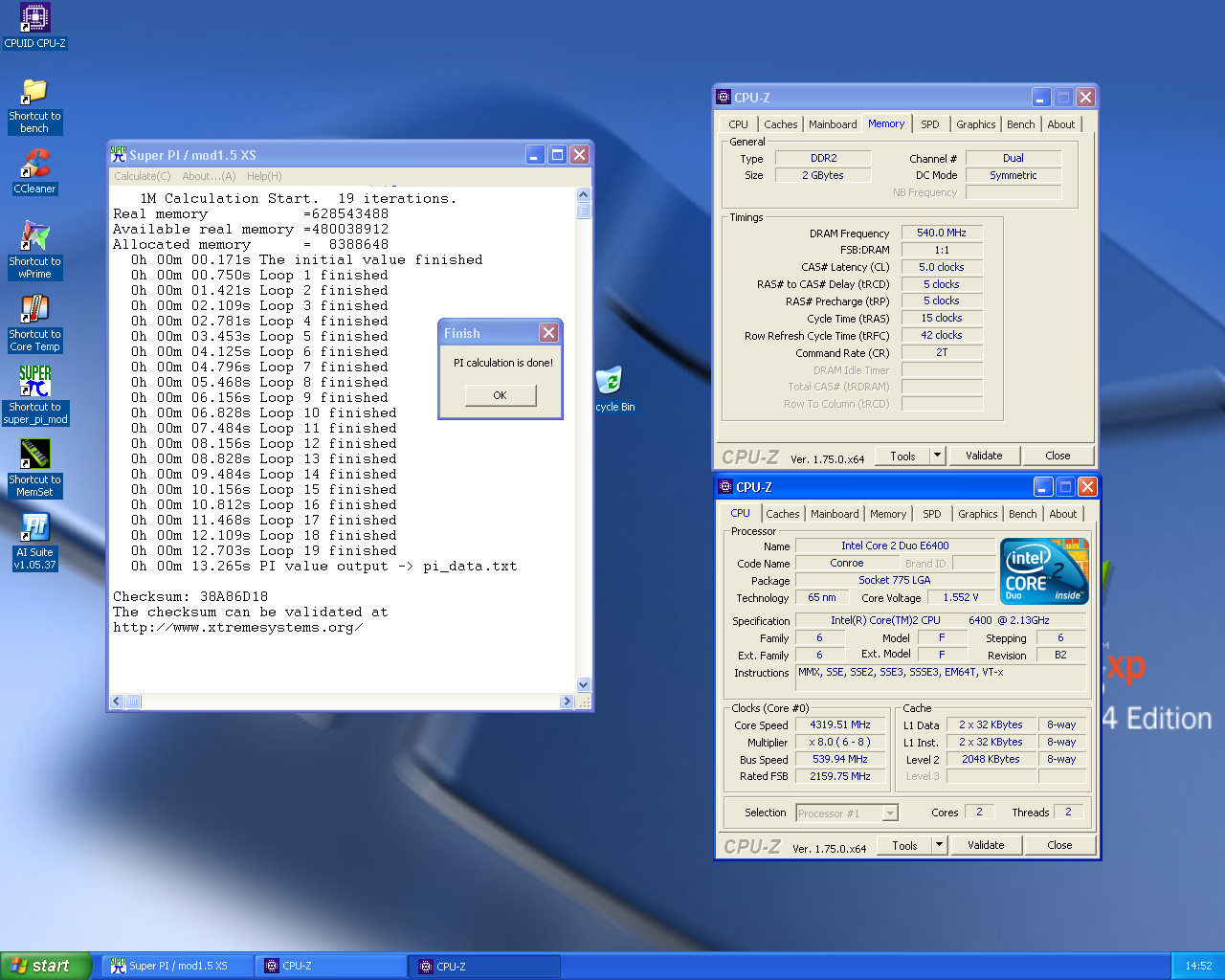Open the Help(H) menu in Super PI
The image size is (1225, 980).
tap(264, 176)
